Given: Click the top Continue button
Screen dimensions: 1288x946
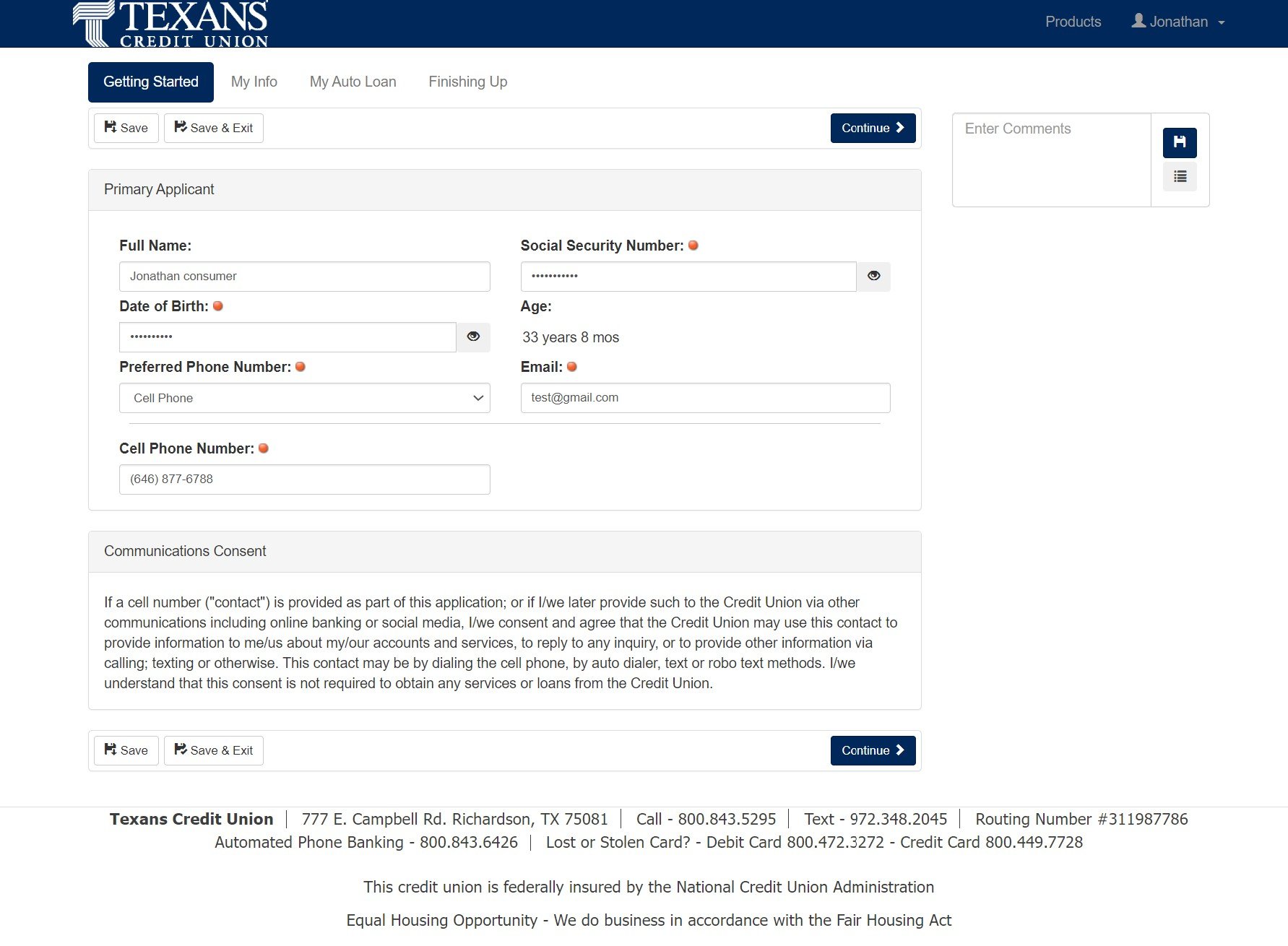Looking at the screenshot, I should pos(873,128).
